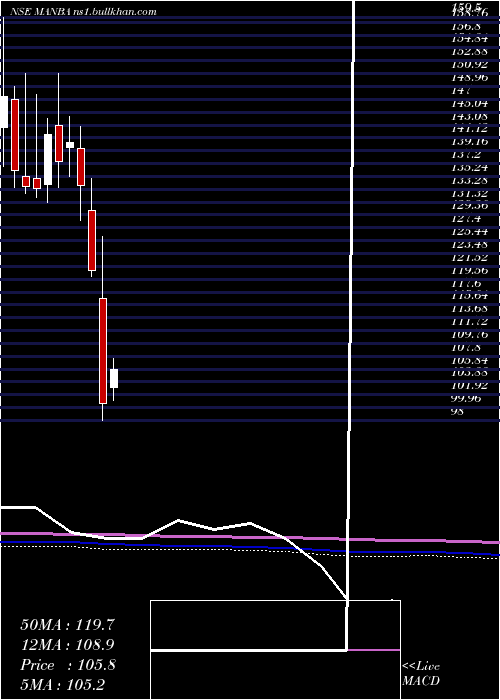Select the 127.4 price level label
The height and width of the screenshot is (700, 500).
click(x=466, y=219)
